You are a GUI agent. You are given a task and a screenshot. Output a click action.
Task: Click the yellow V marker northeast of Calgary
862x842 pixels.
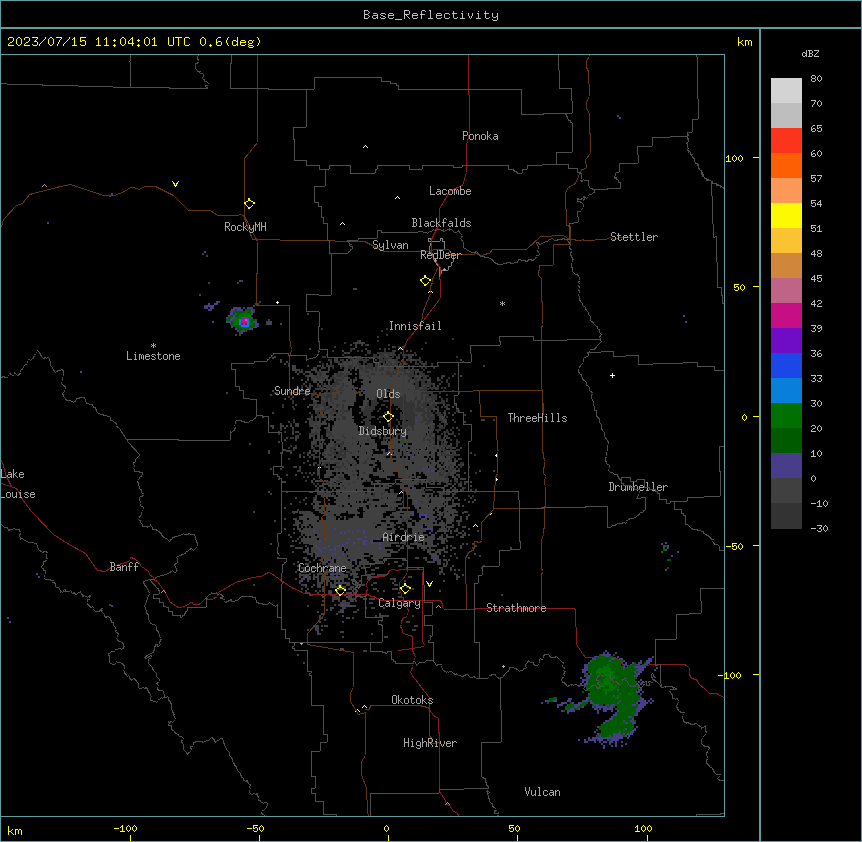tap(429, 584)
